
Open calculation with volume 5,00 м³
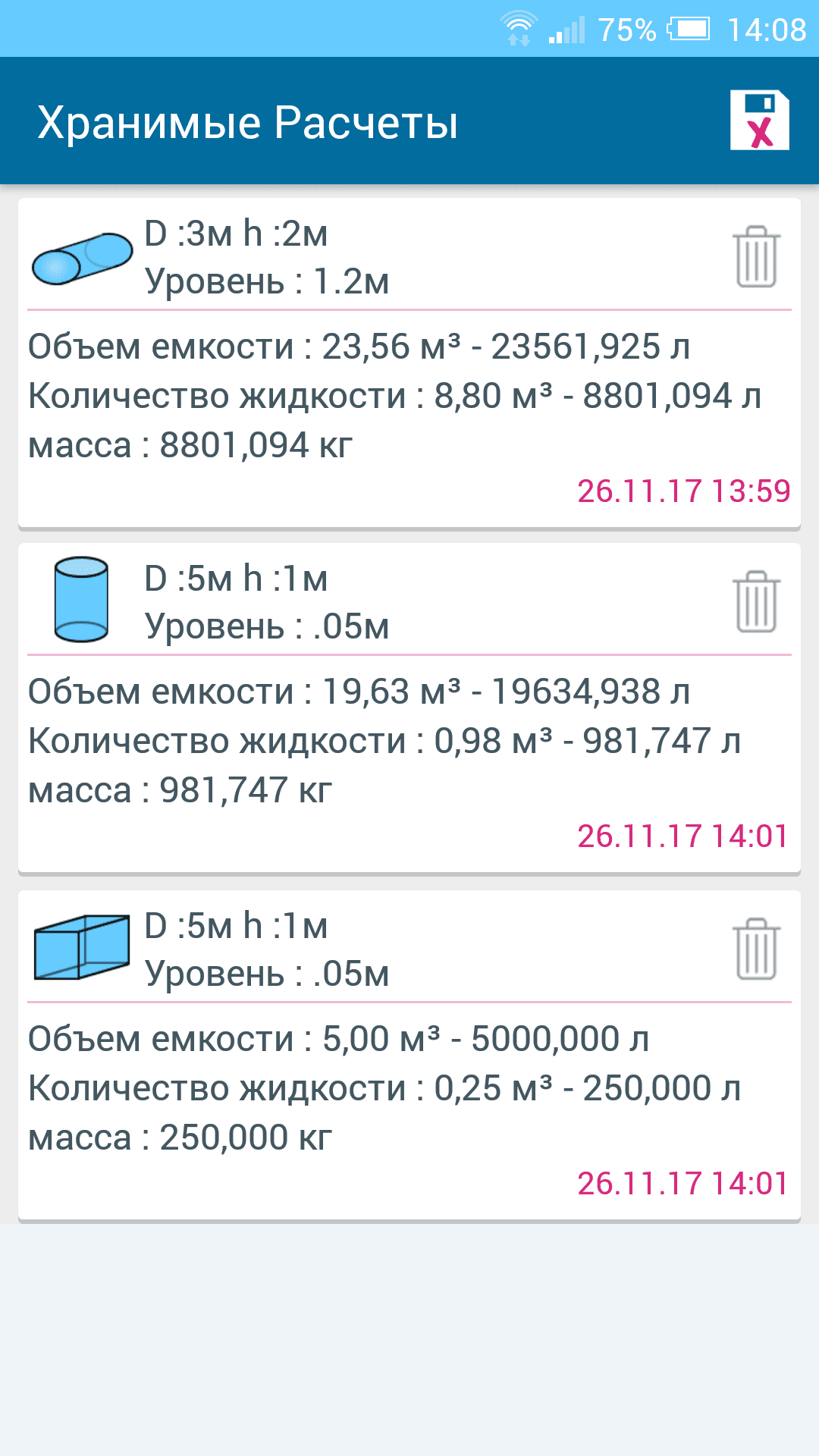tap(338, 1039)
